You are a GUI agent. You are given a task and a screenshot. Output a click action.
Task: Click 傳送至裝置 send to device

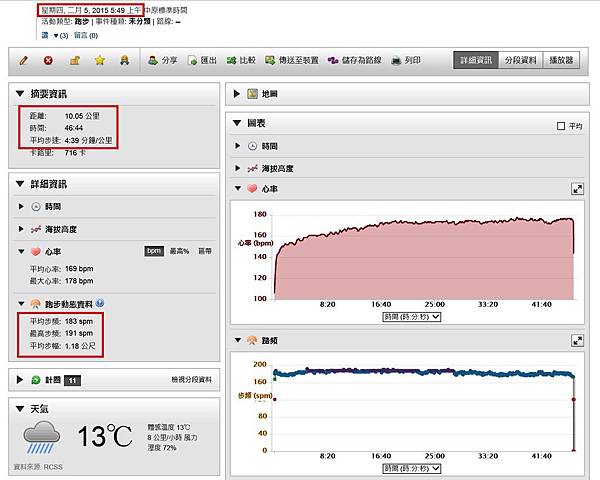[292, 60]
